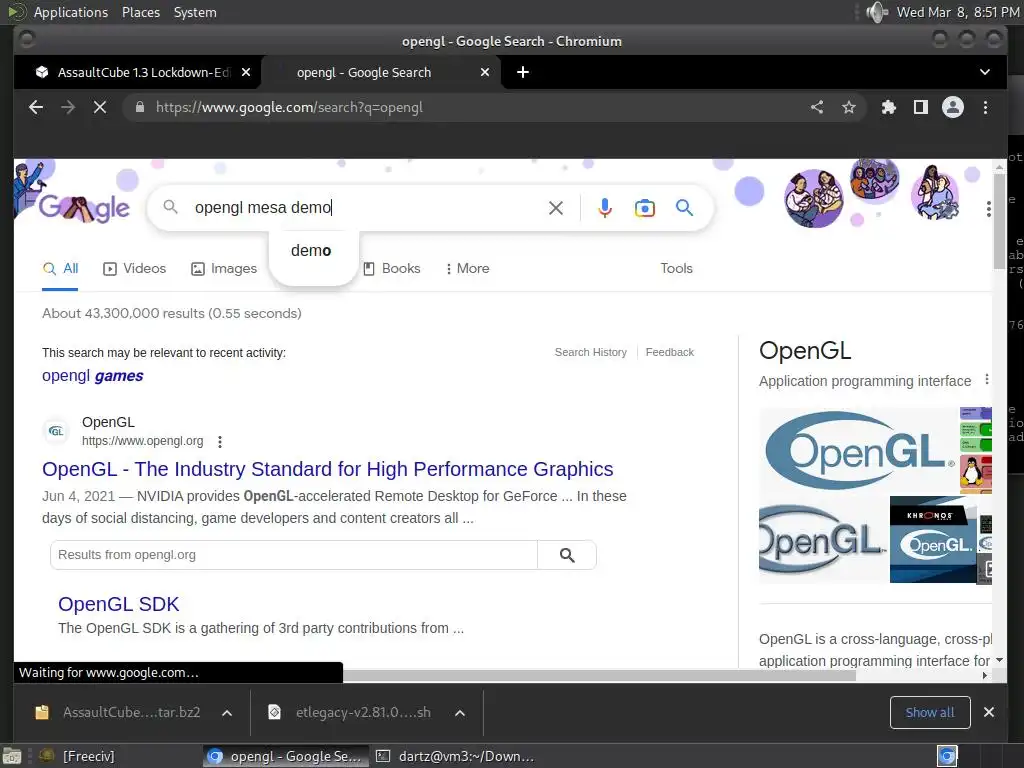Close opengl Google Search tab
The height and width of the screenshot is (768, 1024).
click(x=485, y=72)
